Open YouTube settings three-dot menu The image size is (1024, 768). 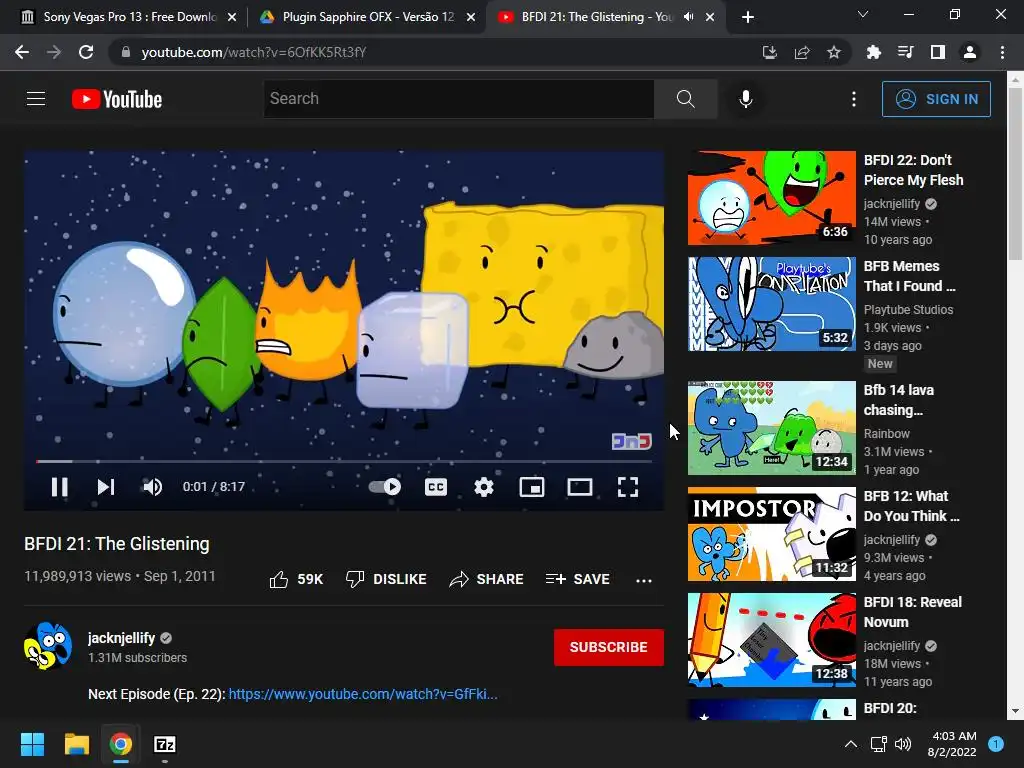coord(854,99)
